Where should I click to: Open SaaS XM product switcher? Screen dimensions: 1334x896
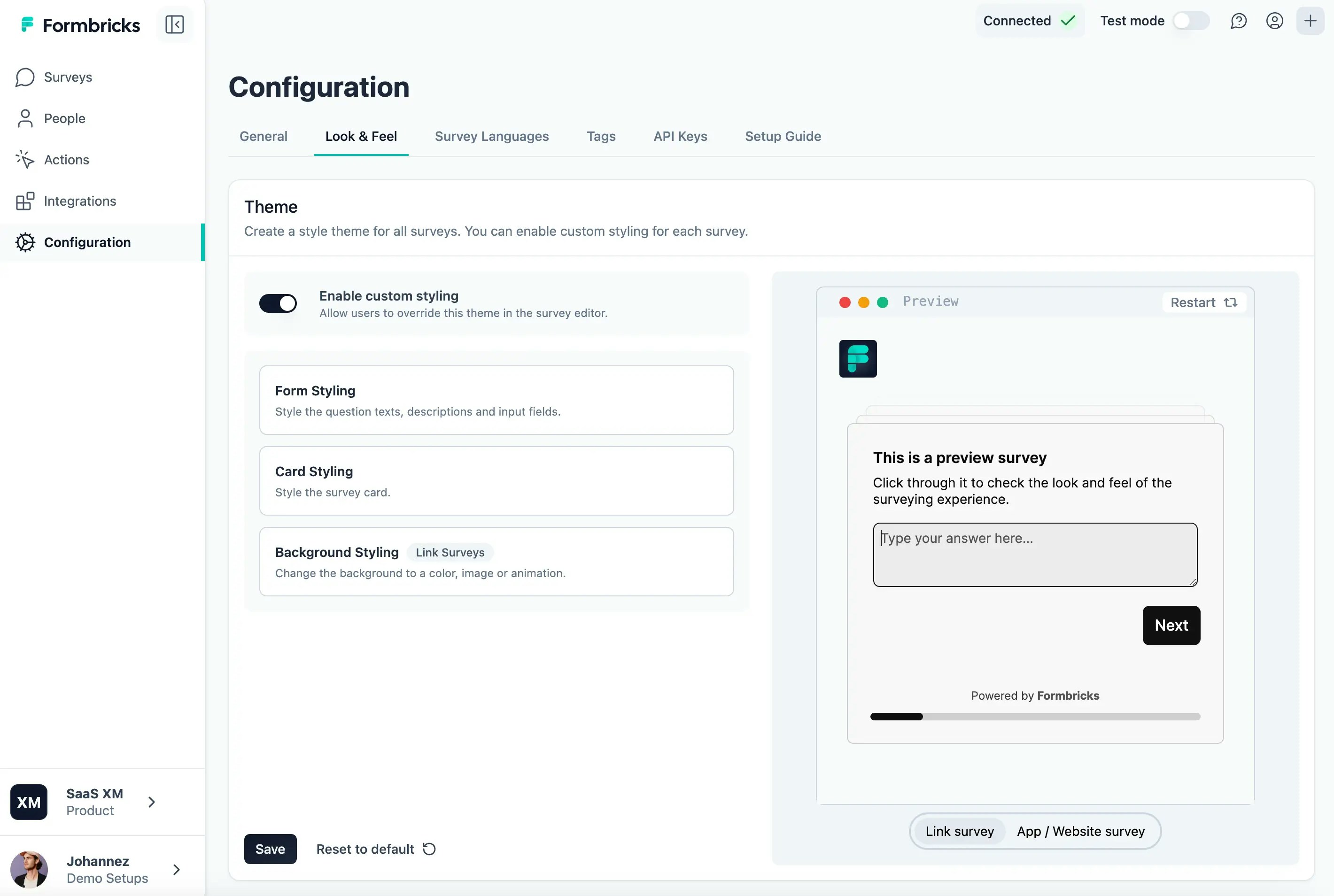click(x=94, y=802)
